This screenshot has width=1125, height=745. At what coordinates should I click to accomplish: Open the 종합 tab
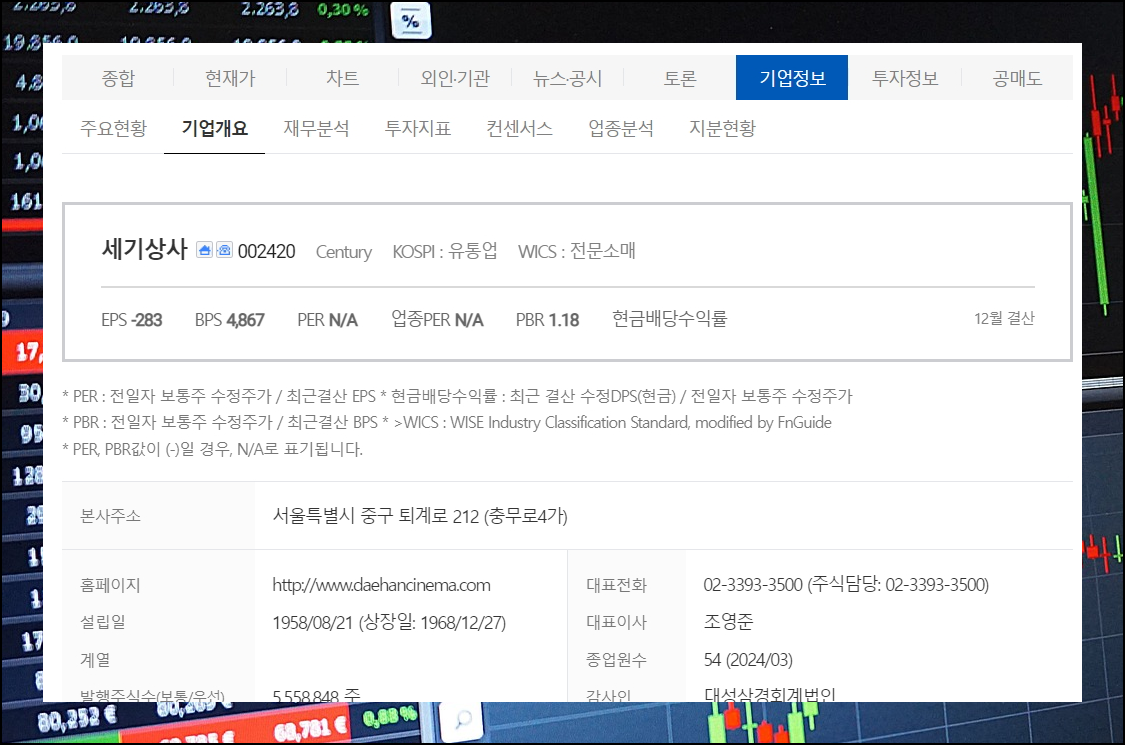118,78
